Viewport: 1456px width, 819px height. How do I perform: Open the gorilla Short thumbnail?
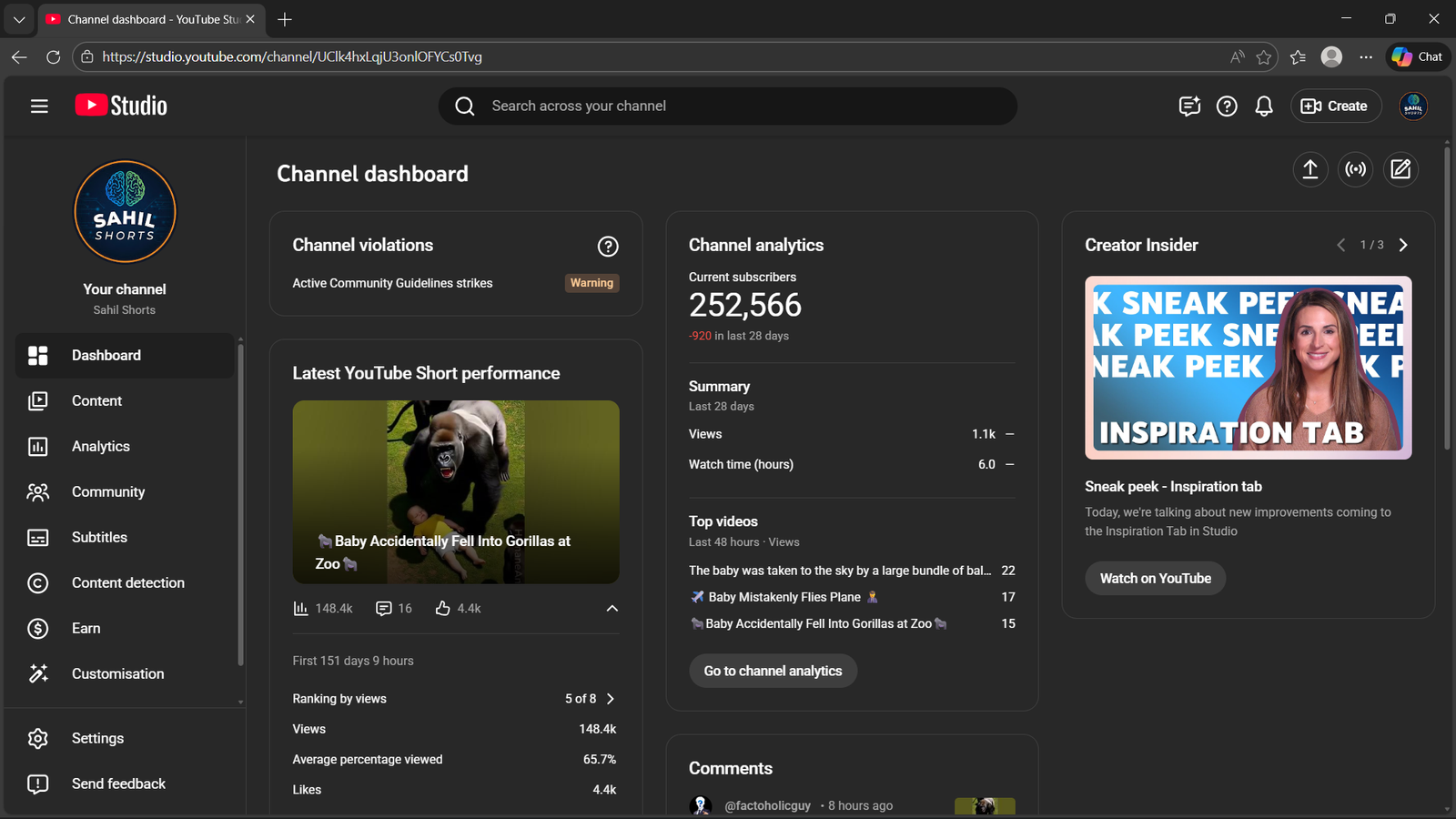click(456, 491)
